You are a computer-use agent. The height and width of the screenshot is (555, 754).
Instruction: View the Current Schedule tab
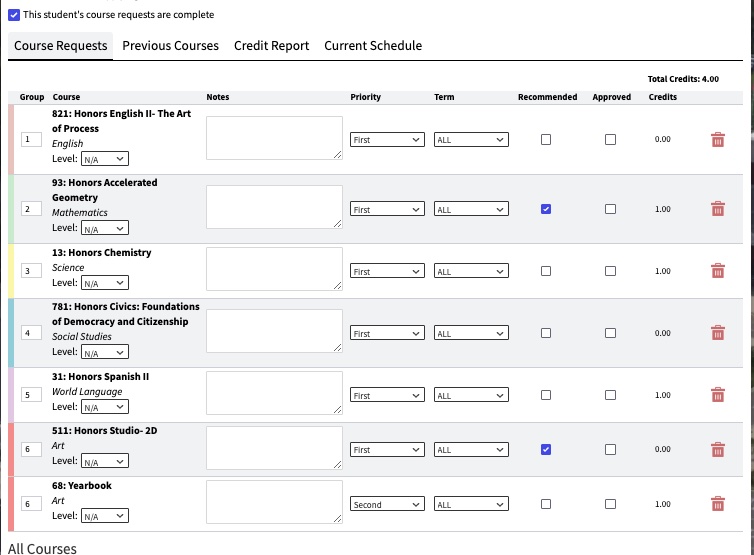coord(373,46)
